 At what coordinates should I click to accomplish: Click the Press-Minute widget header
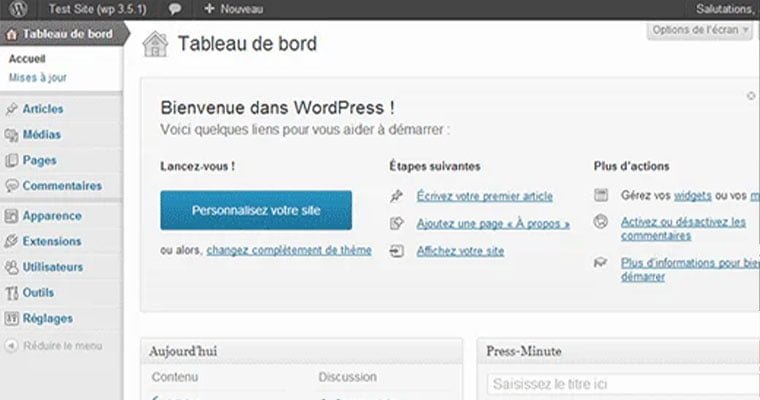coord(618,351)
